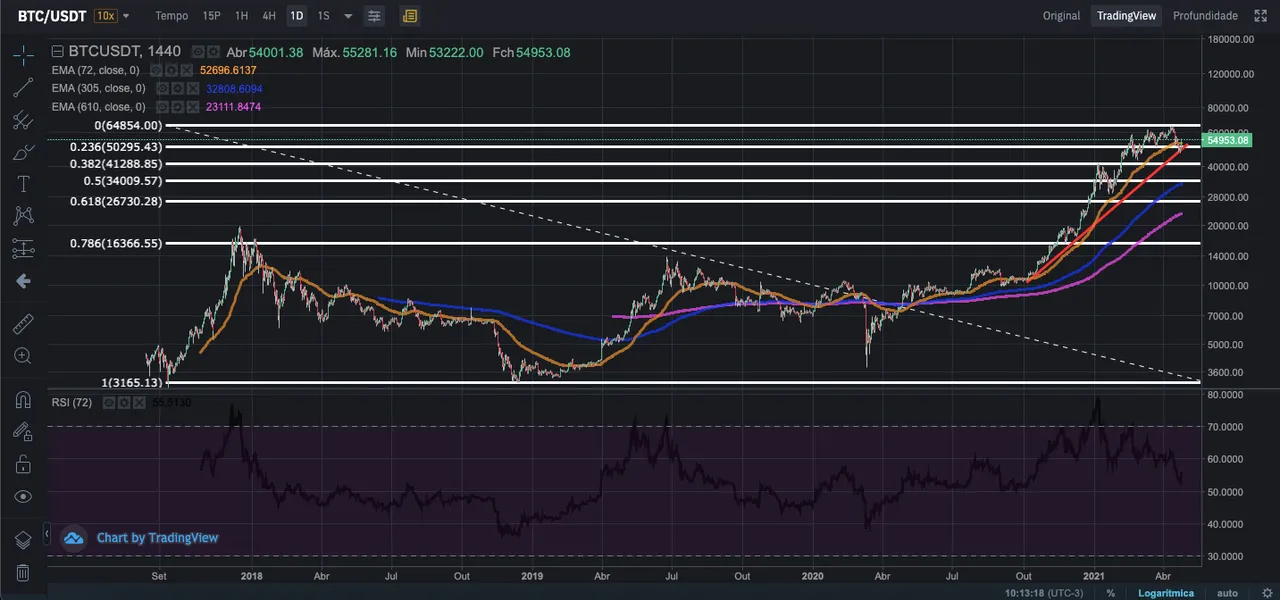Viewport: 1280px width, 600px height.
Task: Open EMA 305 settings gear
Action: (176, 88)
